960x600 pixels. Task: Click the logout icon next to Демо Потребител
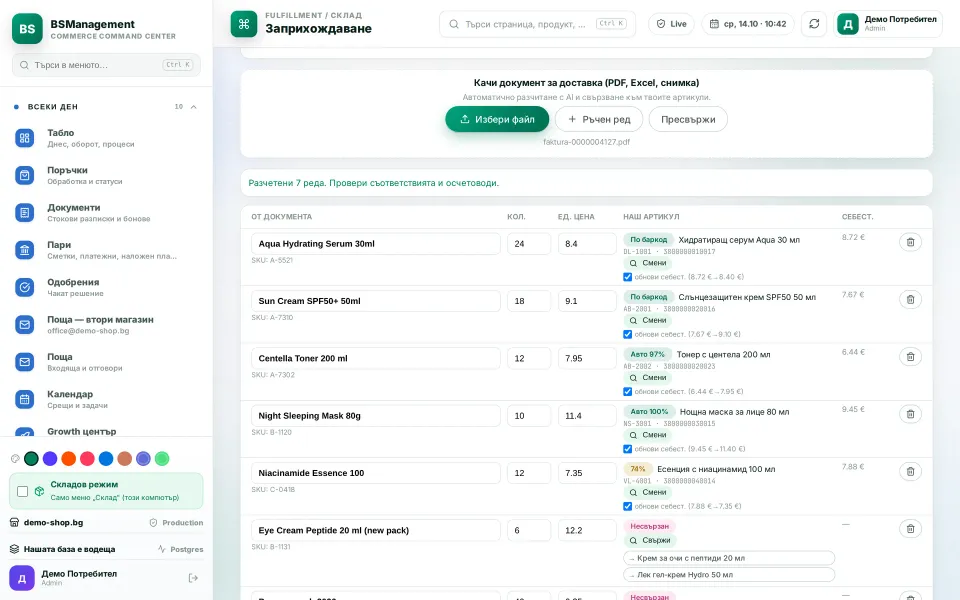(193, 578)
